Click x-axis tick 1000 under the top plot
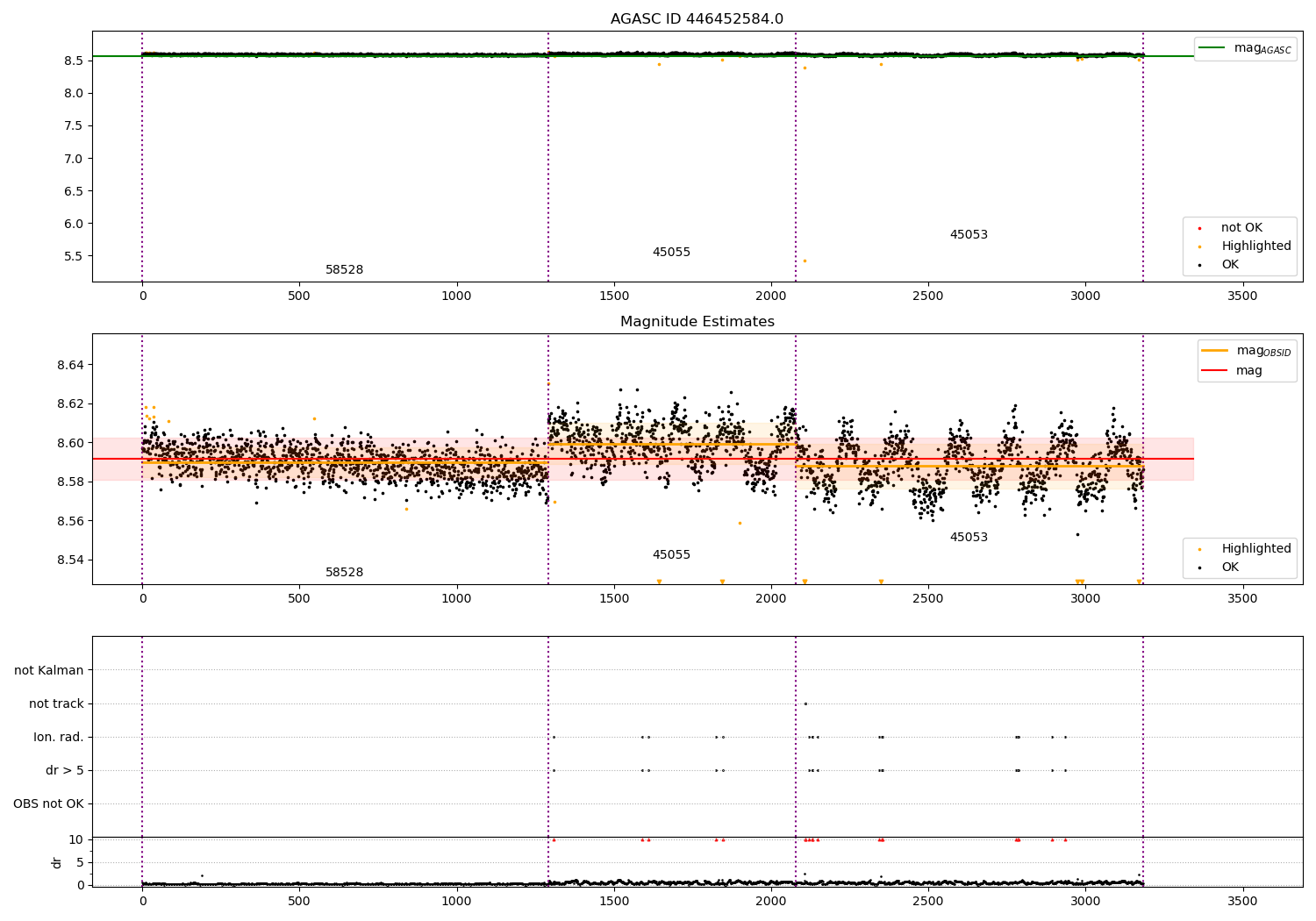 pyautogui.click(x=456, y=296)
